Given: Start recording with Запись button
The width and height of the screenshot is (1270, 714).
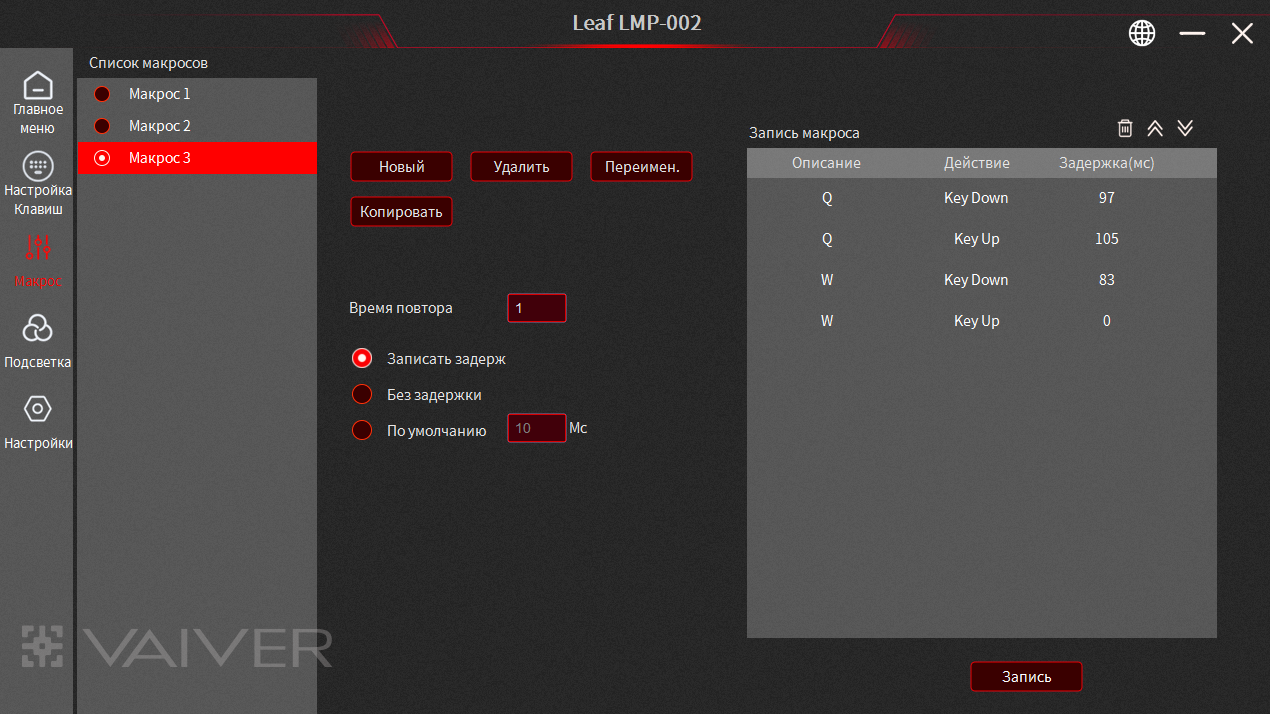Looking at the screenshot, I should click(1026, 677).
